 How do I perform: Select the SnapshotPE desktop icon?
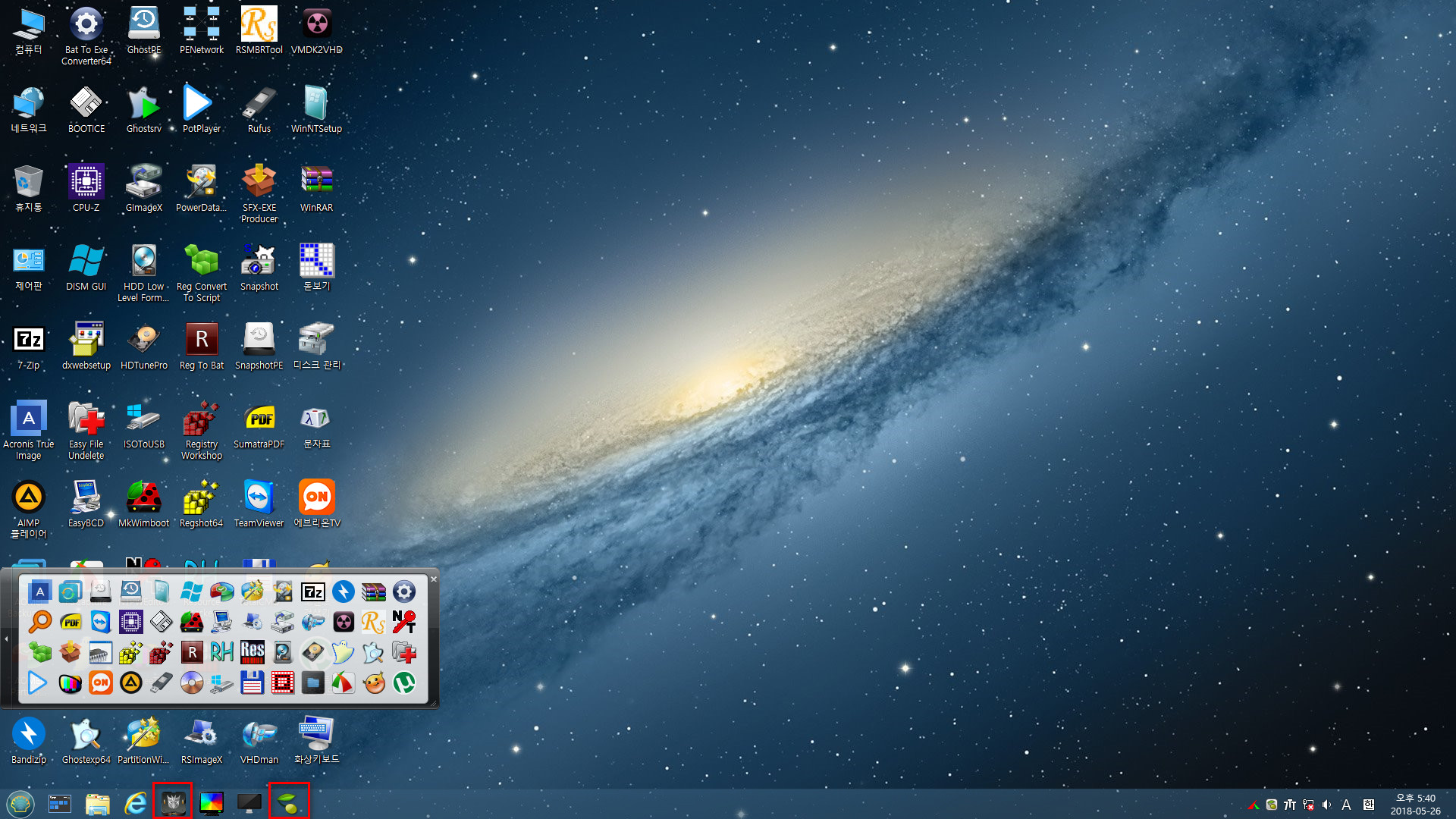point(259,346)
